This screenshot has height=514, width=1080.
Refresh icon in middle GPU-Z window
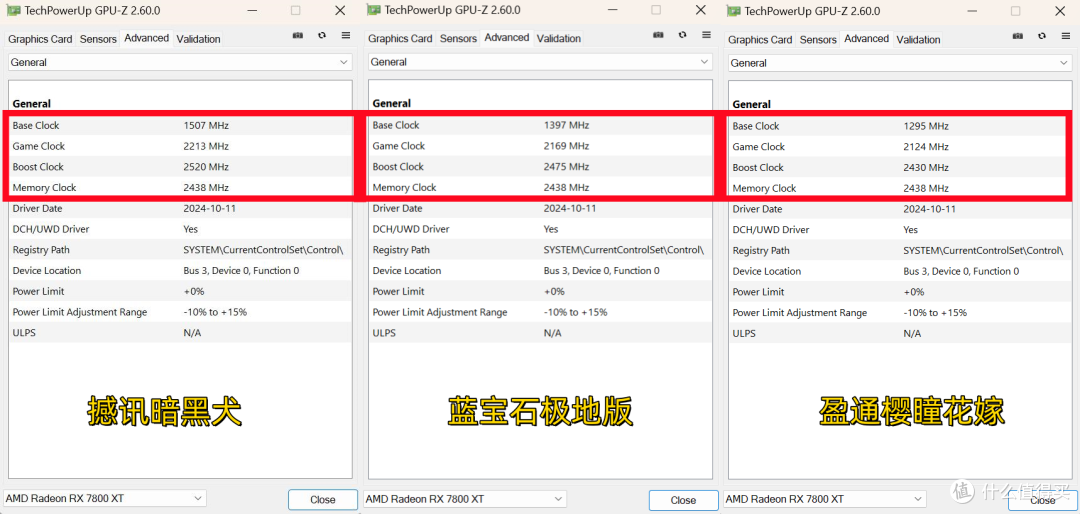click(x=682, y=35)
